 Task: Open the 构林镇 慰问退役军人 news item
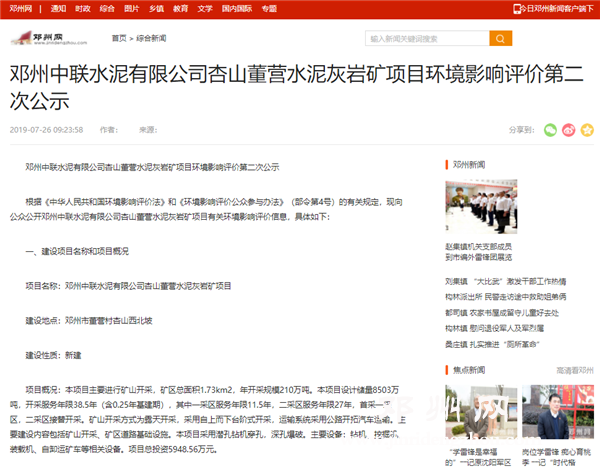(x=494, y=328)
